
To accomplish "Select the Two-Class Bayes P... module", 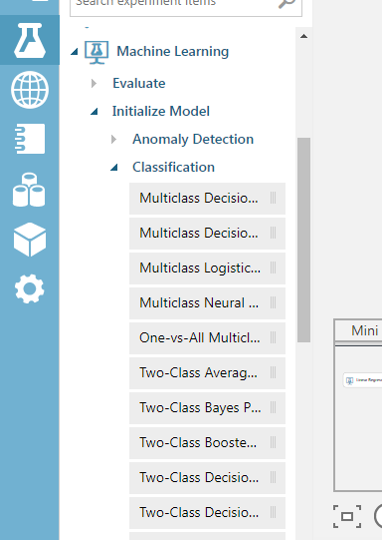I will [207, 407].
